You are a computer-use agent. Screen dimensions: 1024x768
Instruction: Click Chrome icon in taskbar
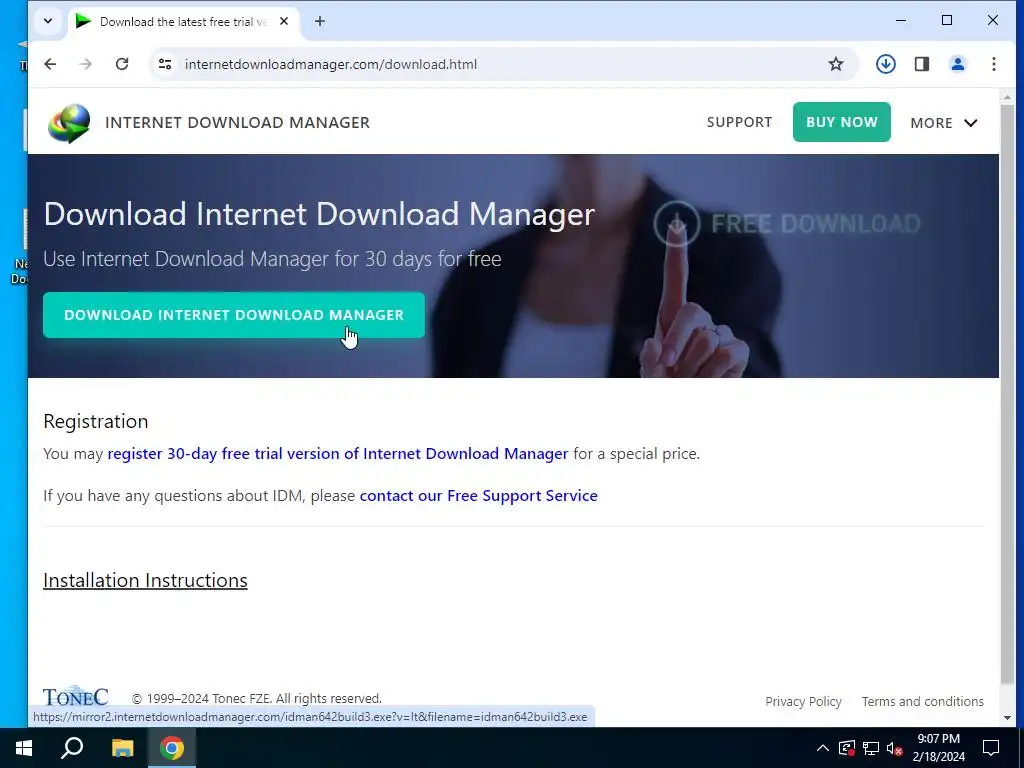click(x=172, y=748)
